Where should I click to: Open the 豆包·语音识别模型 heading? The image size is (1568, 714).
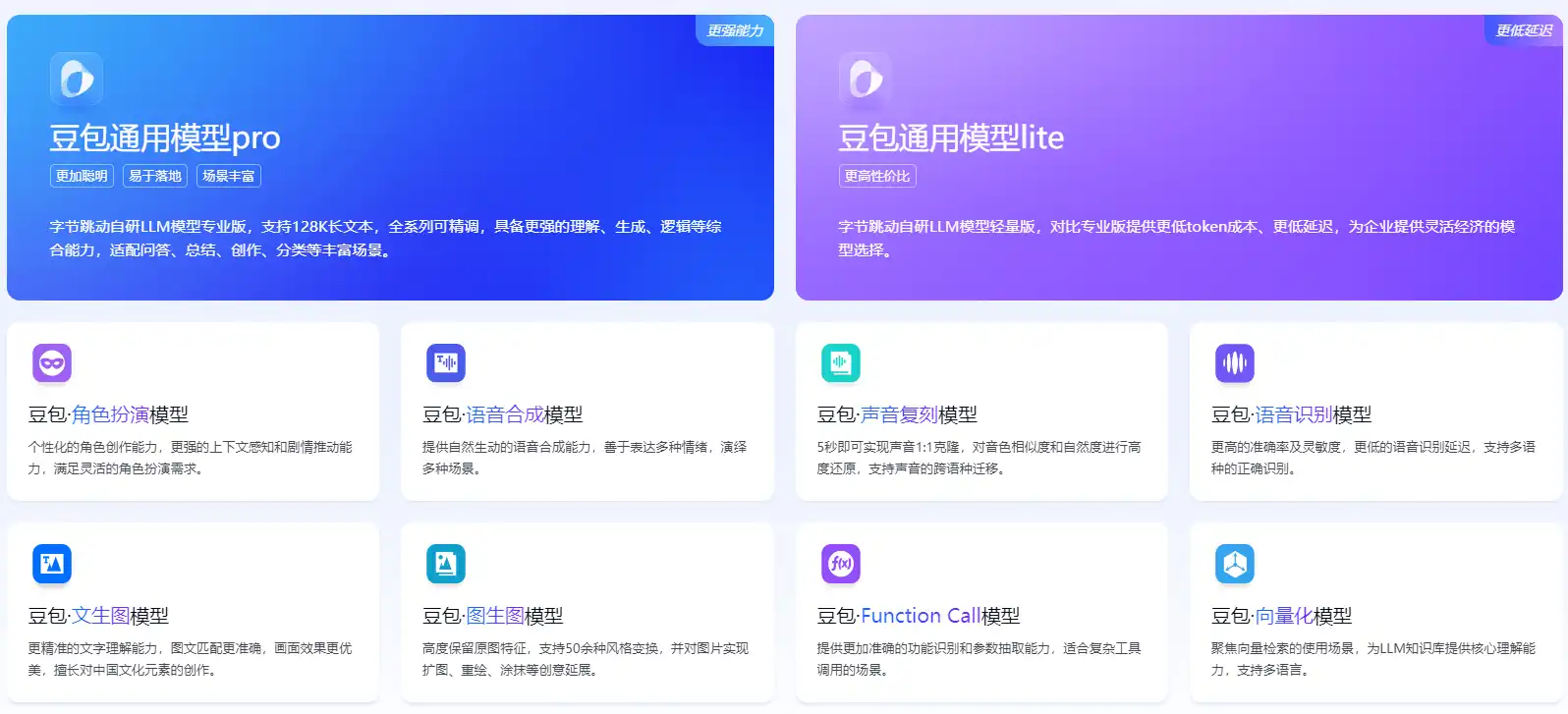pyautogui.click(x=1292, y=414)
